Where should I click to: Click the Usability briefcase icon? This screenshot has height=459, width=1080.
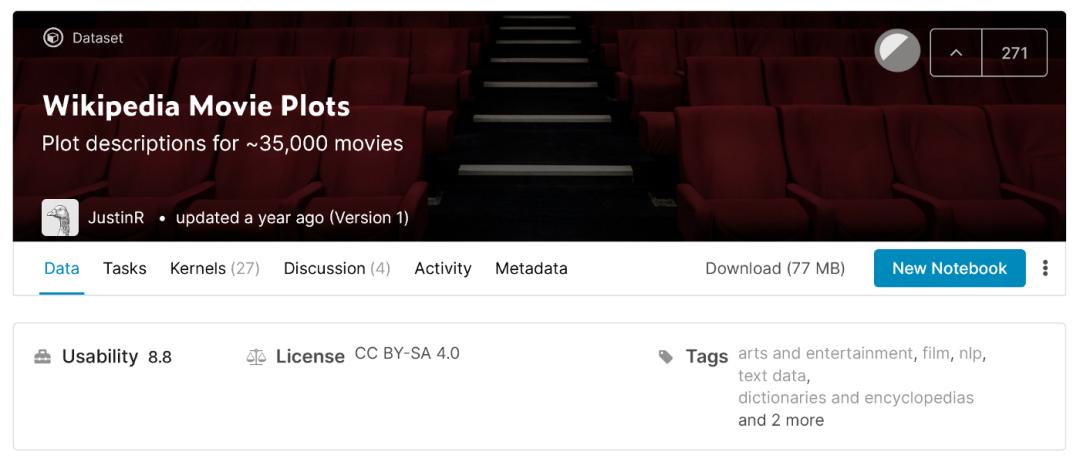point(43,357)
